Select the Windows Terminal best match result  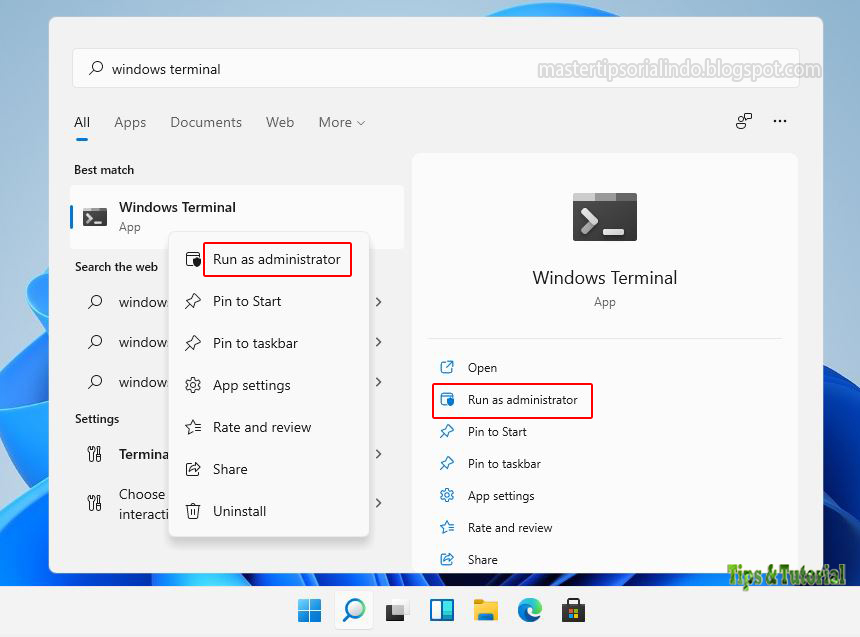click(237, 217)
